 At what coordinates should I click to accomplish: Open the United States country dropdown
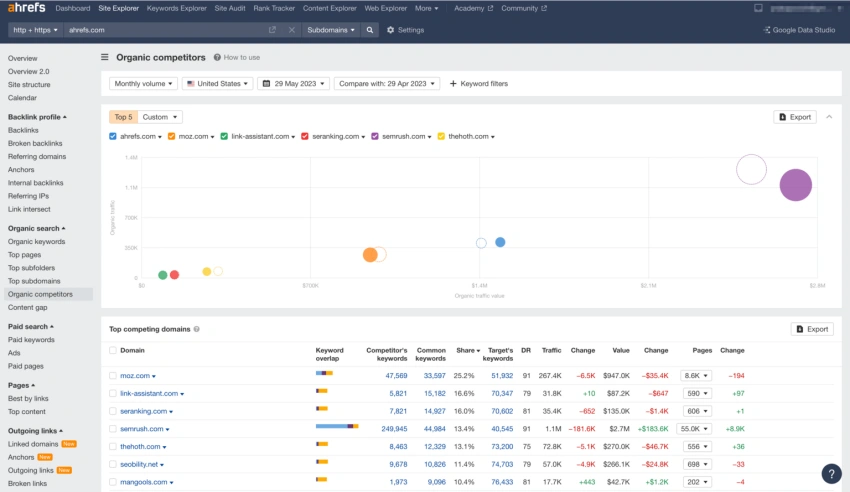click(x=218, y=84)
